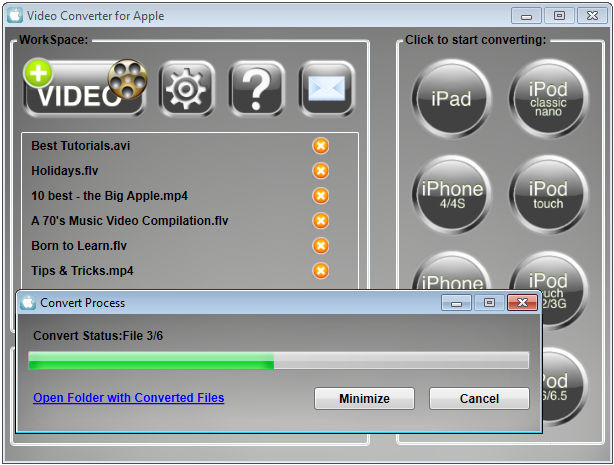Click the envelope mail icon
The width and height of the screenshot is (614, 465).
[x=327, y=89]
